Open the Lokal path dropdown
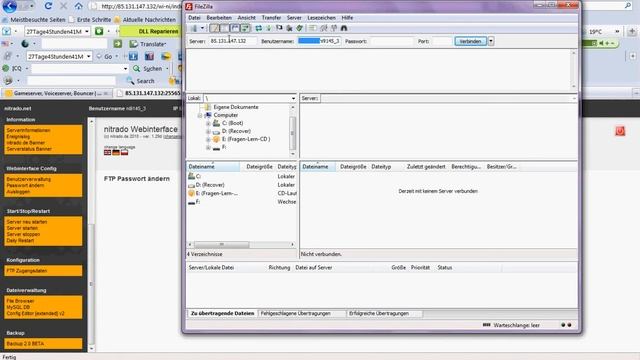 tap(293, 98)
